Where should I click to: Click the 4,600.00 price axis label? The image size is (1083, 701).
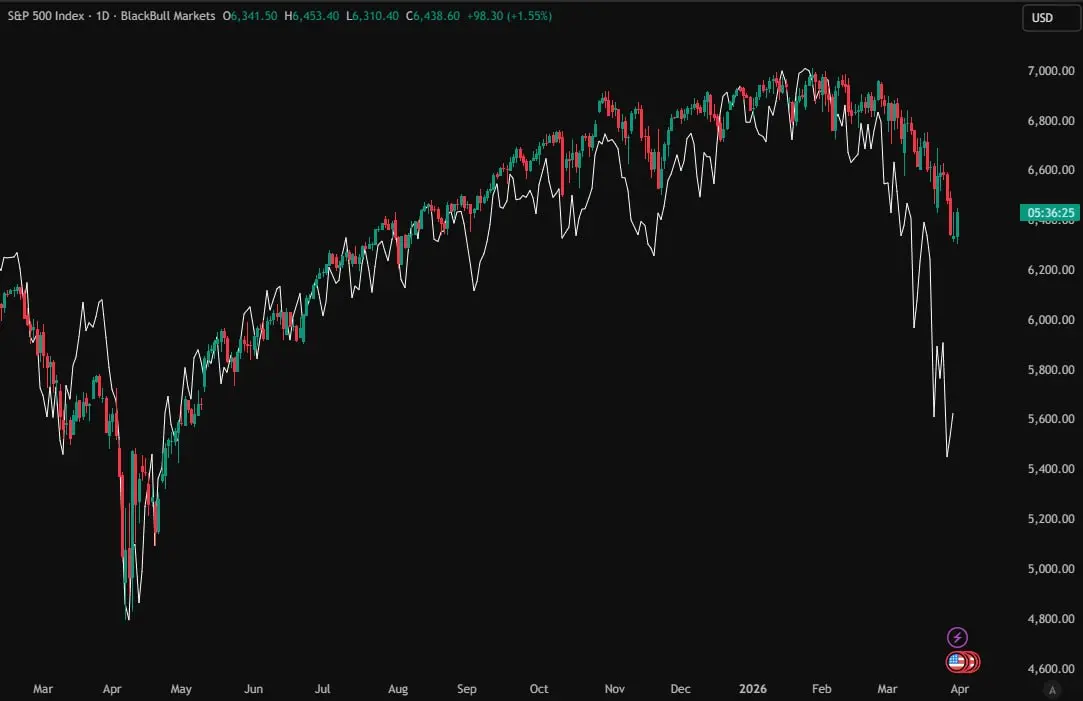pos(1051,669)
